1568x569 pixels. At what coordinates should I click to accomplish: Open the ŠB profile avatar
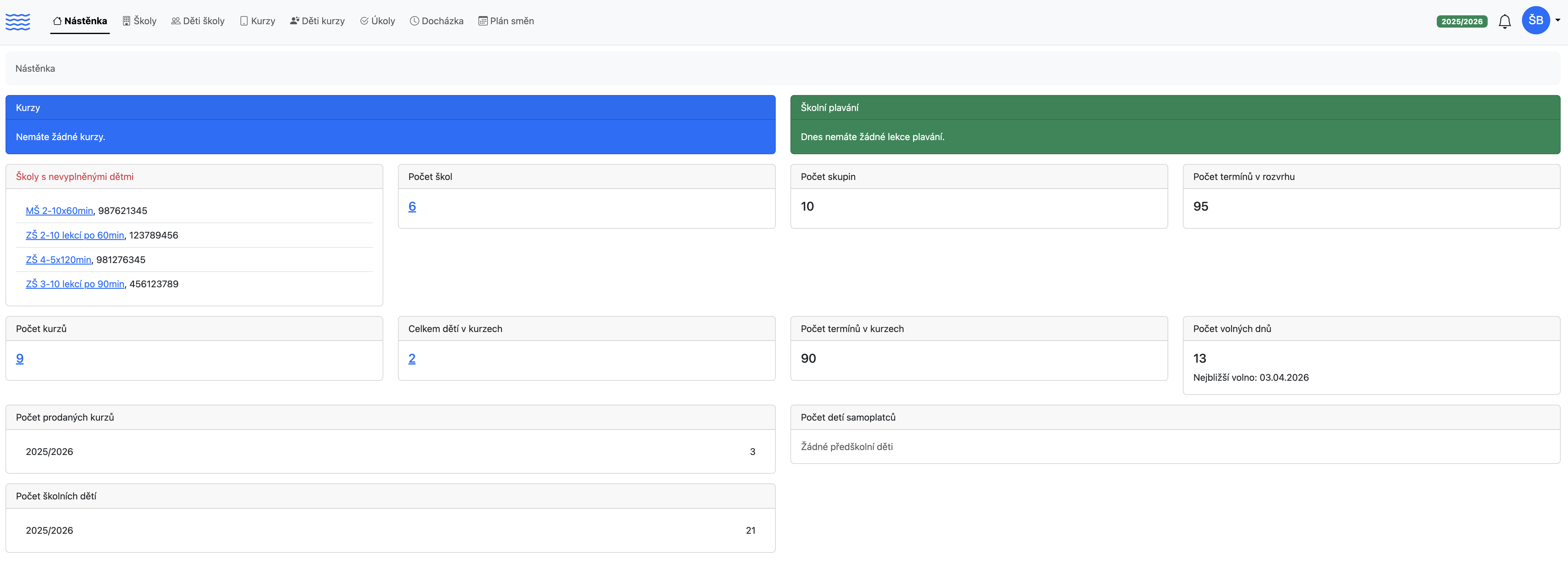[x=1536, y=20]
